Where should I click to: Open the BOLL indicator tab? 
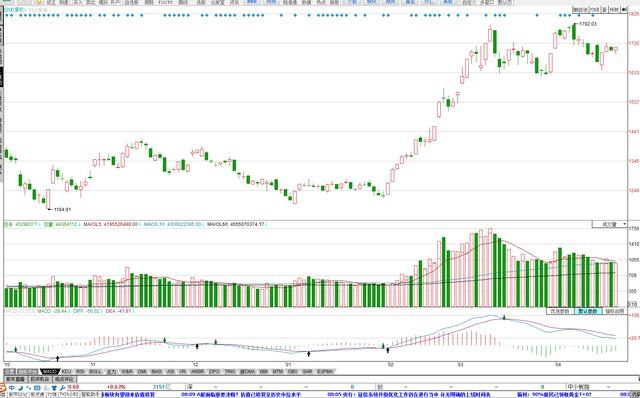pos(95,371)
